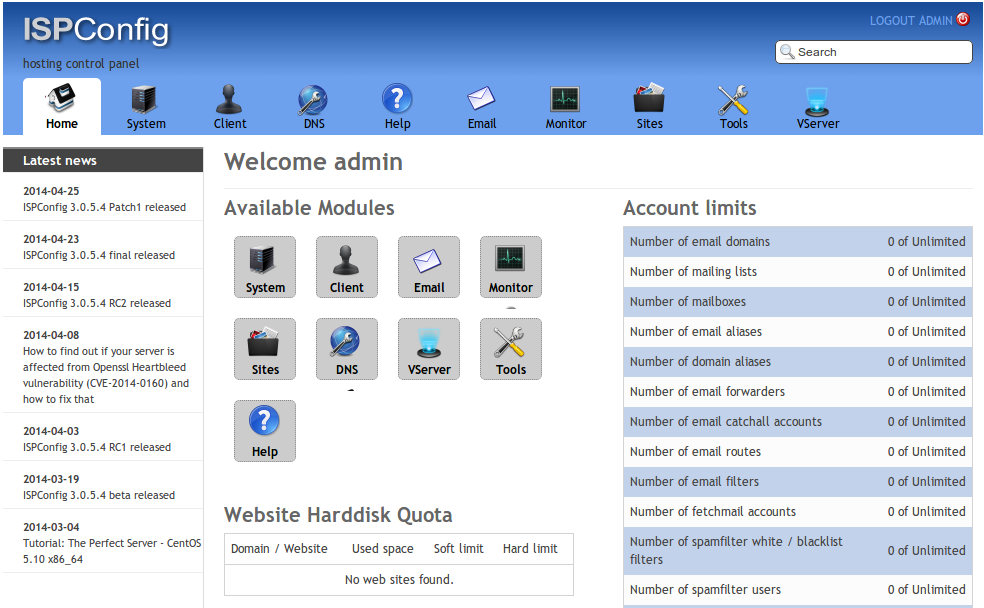Screen dimensions: 984x608
Task: Go to the Client tab in top navigation
Action: pyautogui.click(x=230, y=107)
